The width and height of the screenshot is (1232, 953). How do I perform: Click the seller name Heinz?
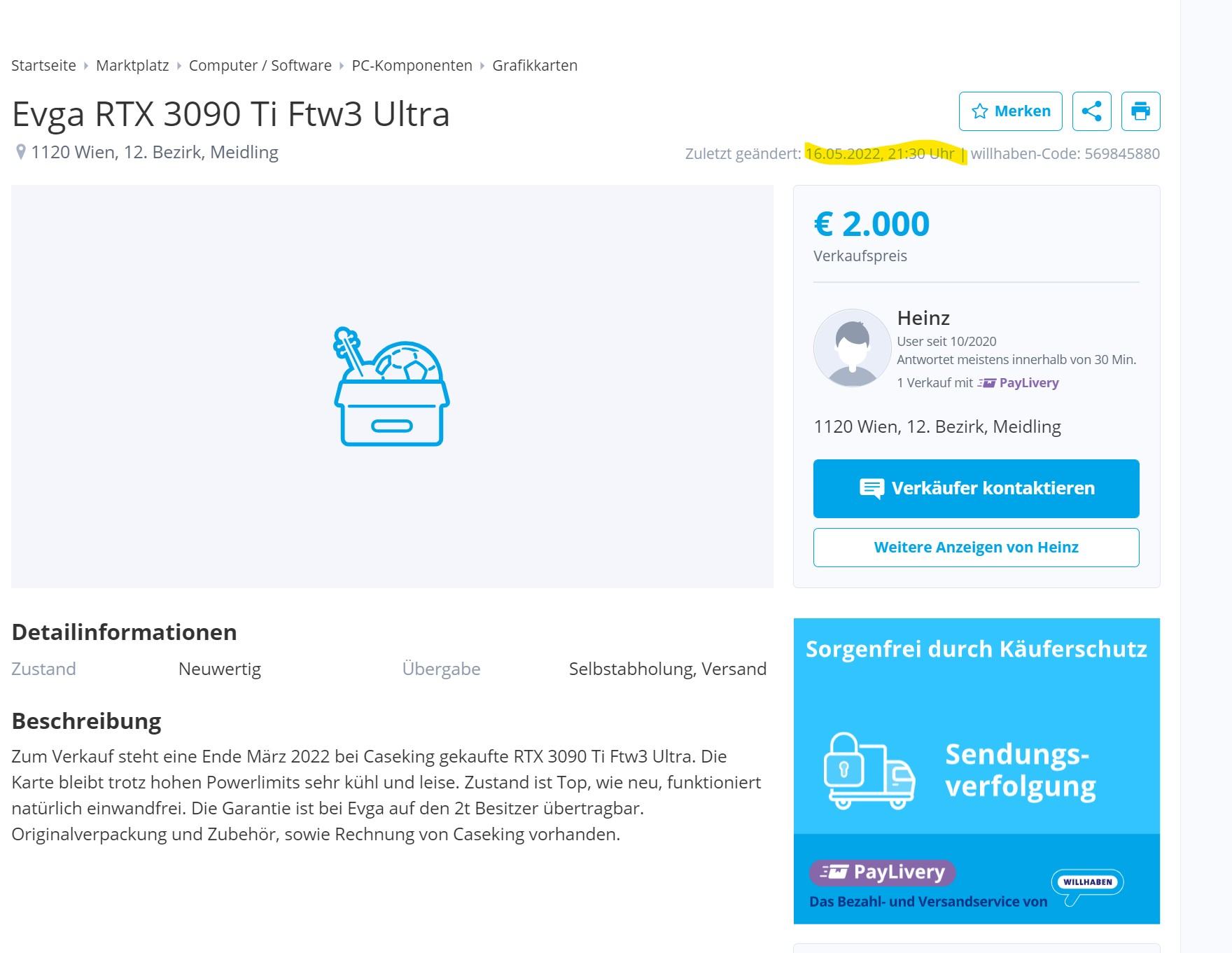pos(923,319)
